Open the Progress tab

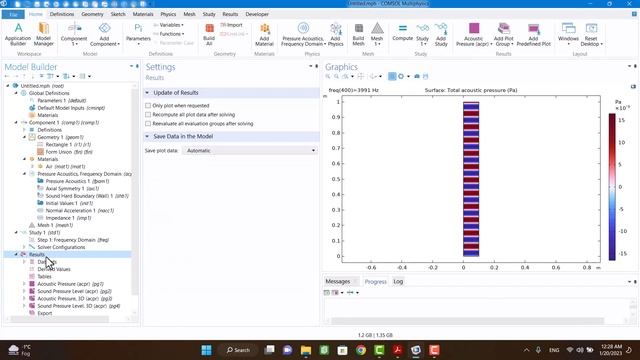(376, 281)
